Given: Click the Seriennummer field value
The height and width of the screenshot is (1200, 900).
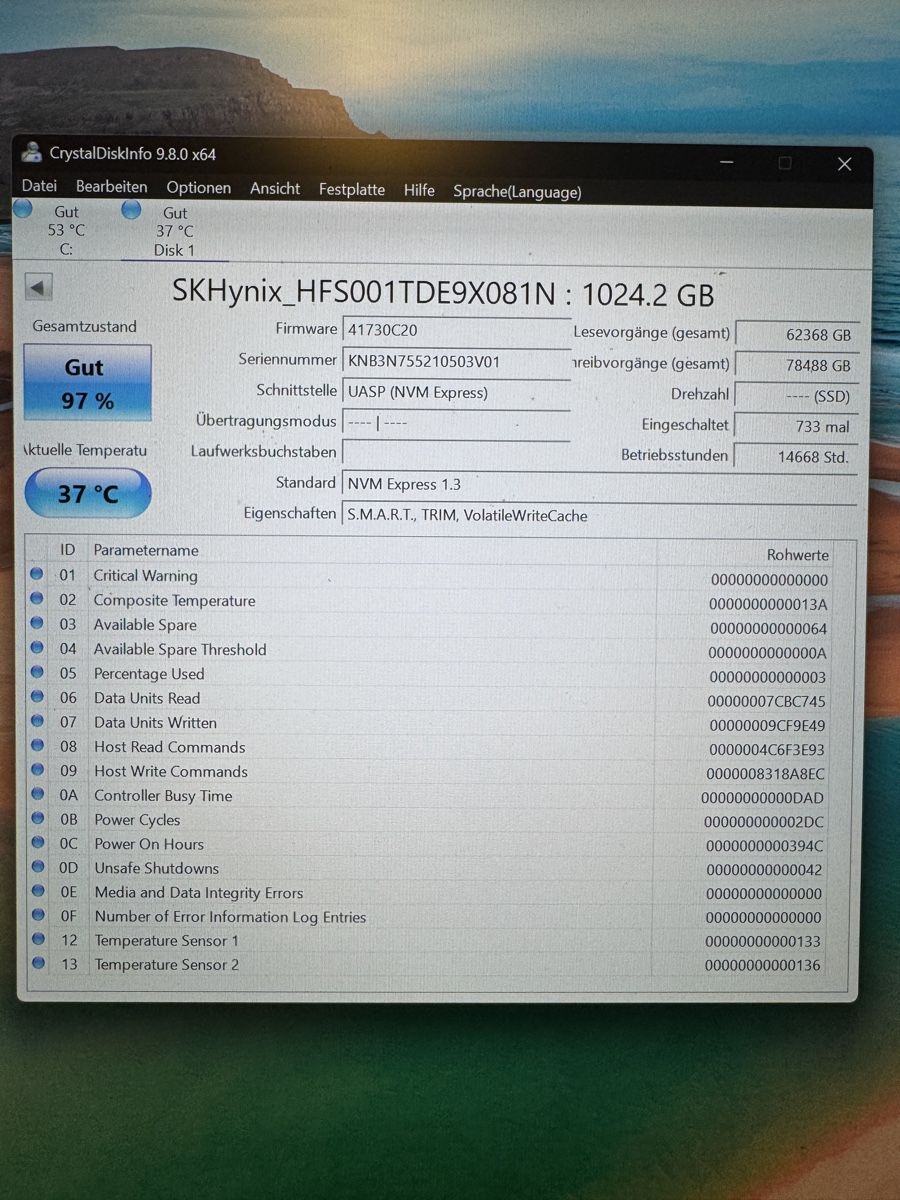Looking at the screenshot, I should point(456,361).
